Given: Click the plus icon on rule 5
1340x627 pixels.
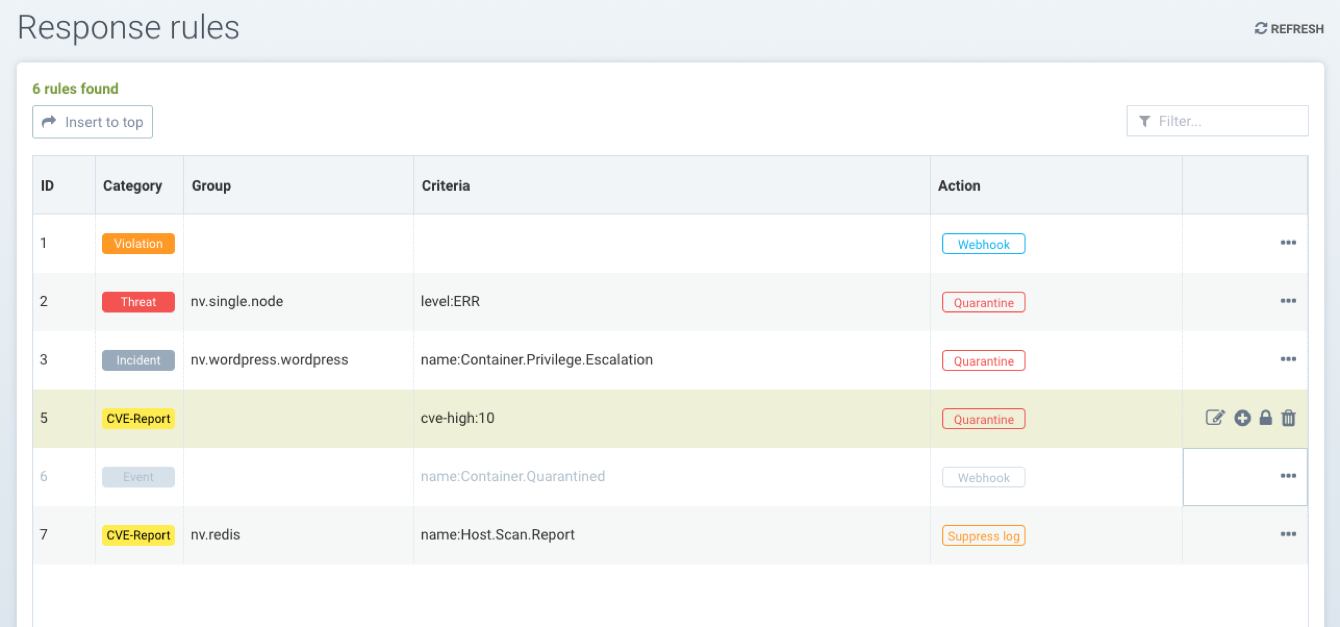Looking at the screenshot, I should [1242, 418].
